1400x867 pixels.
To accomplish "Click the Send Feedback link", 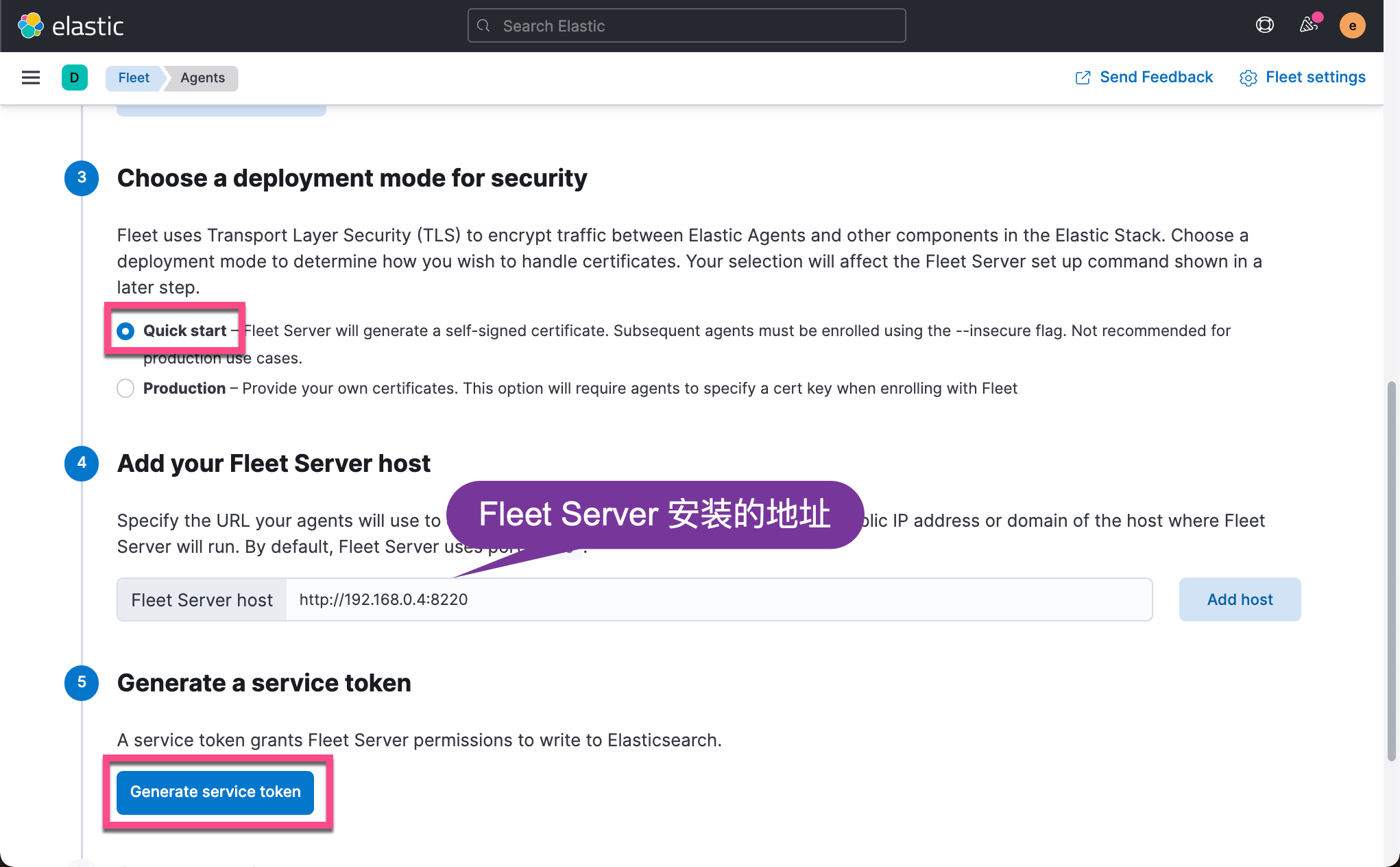I will coord(1156,77).
